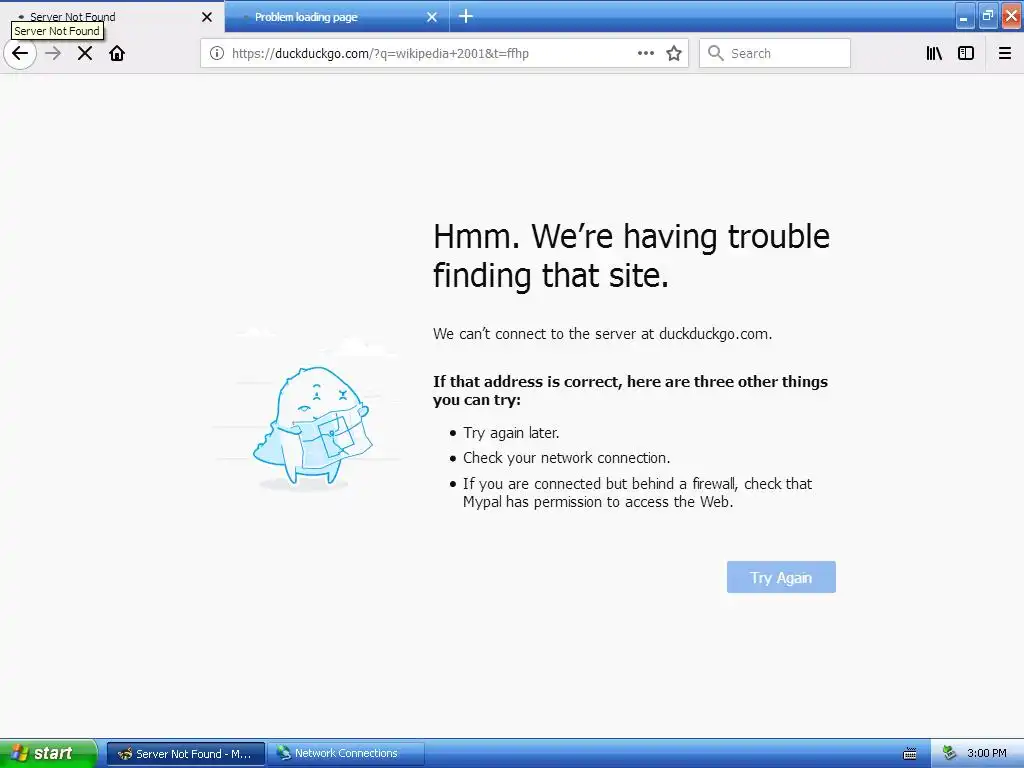Click the dinosaur map illustration
This screenshot has width=1024, height=768.
pos(312,427)
